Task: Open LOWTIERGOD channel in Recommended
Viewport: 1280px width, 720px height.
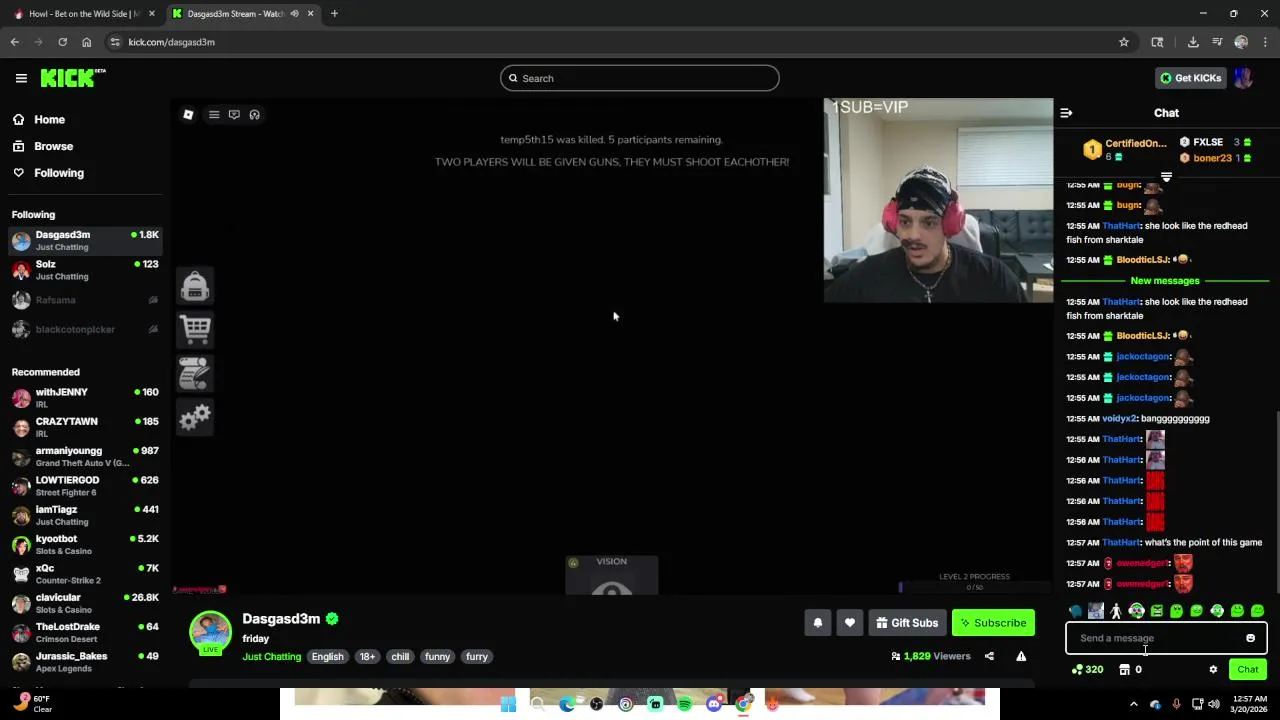Action: pyautogui.click(x=85, y=486)
